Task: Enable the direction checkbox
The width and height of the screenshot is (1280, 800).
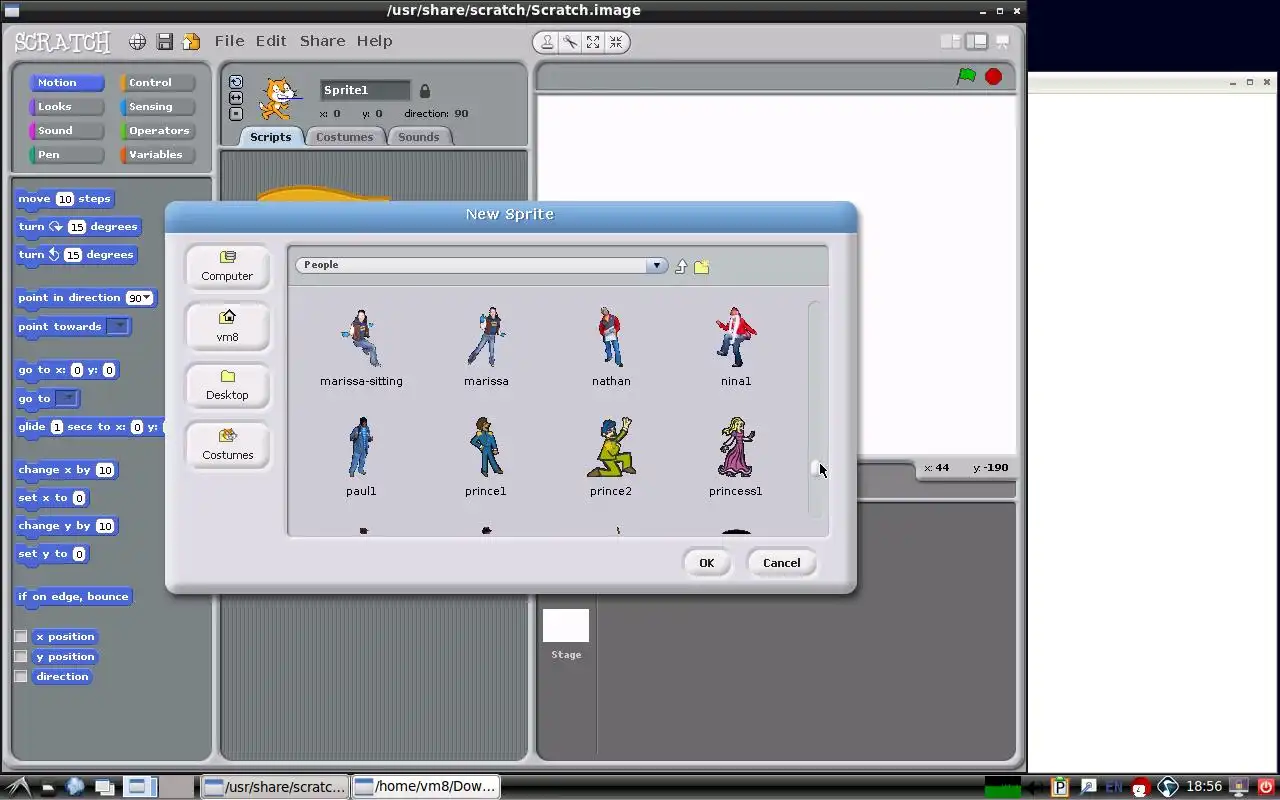Action: pyautogui.click(x=21, y=676)
